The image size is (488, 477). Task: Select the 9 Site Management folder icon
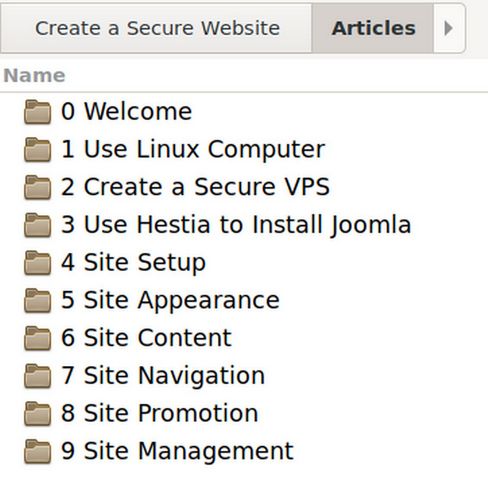38,452
